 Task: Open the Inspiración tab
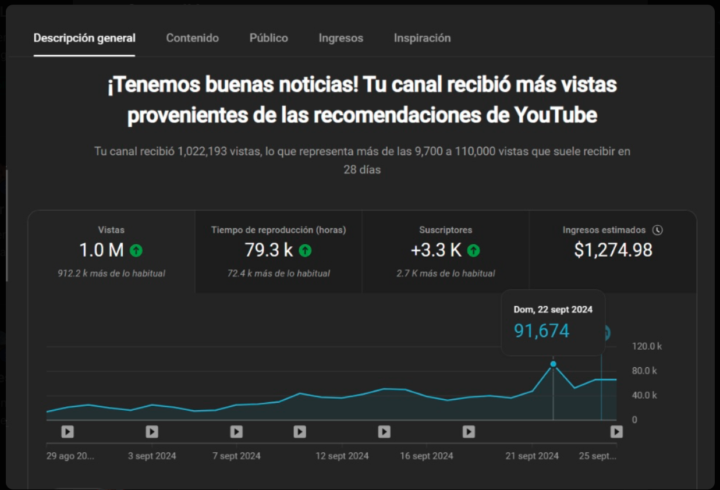point(422,38)
